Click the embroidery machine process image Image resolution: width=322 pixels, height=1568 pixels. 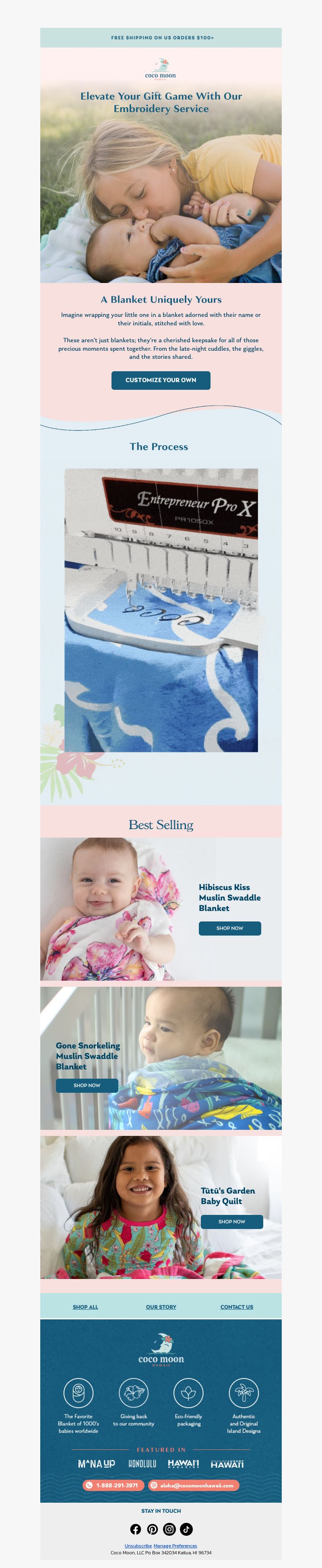click(x=161, y=610)
